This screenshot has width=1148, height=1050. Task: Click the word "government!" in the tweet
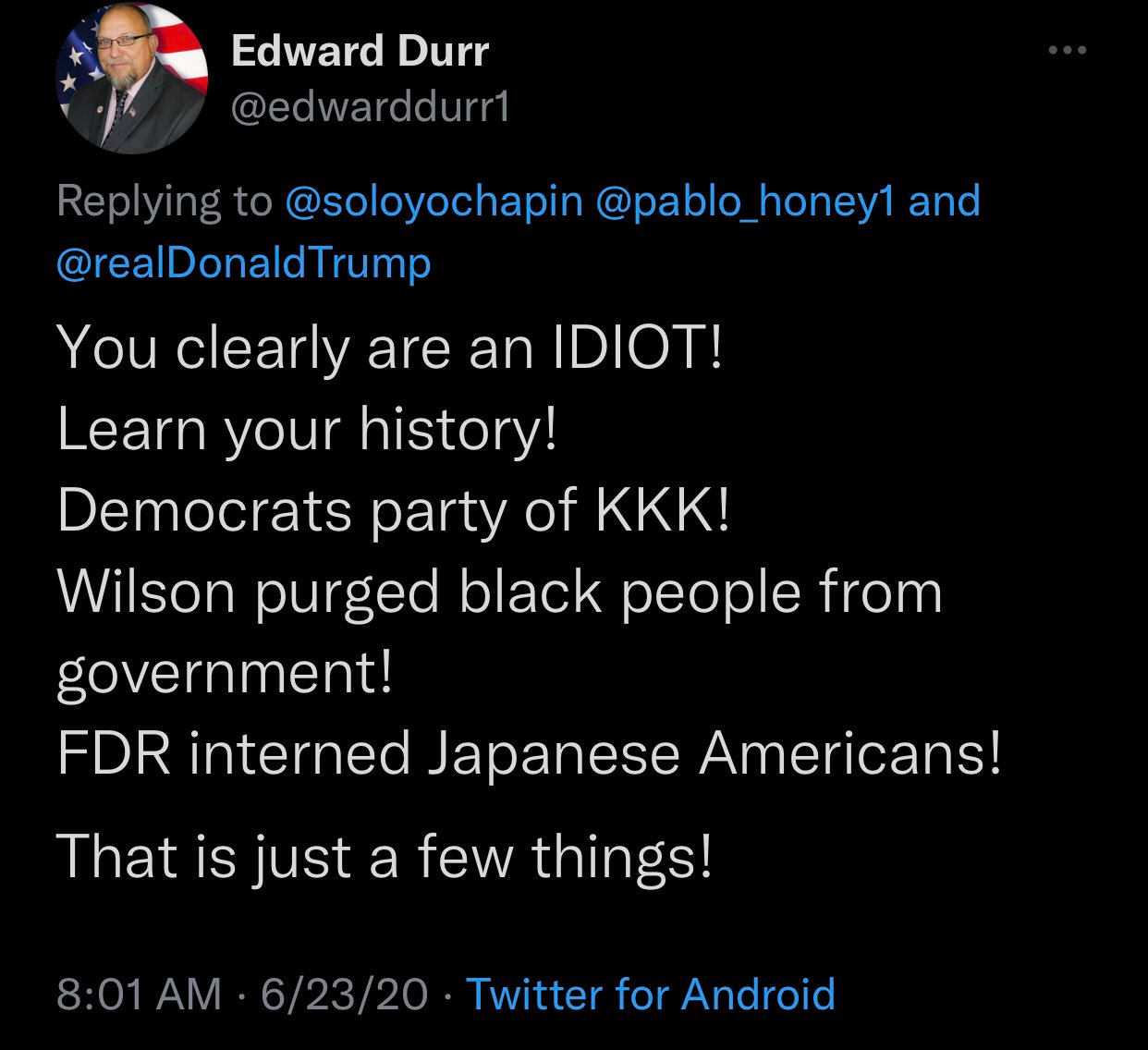click(225, 673)
